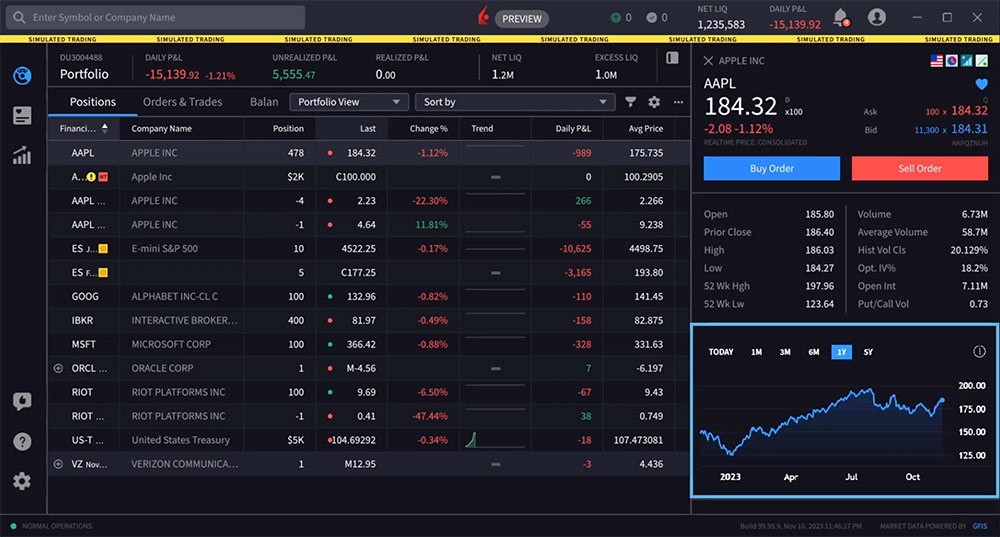Toggle the AAPL favorite heart
Screen dimensions: 1000x537
[981, 84]
